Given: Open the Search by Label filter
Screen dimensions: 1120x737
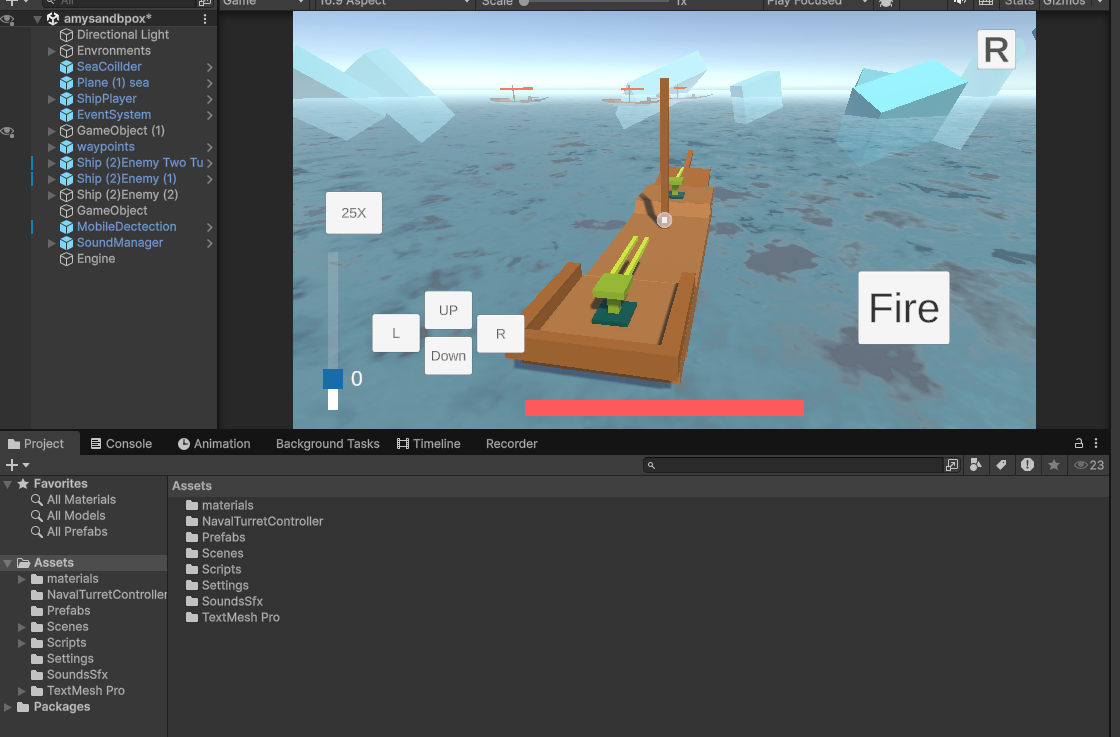Looking at the screenshot, I should [1001, 465].
